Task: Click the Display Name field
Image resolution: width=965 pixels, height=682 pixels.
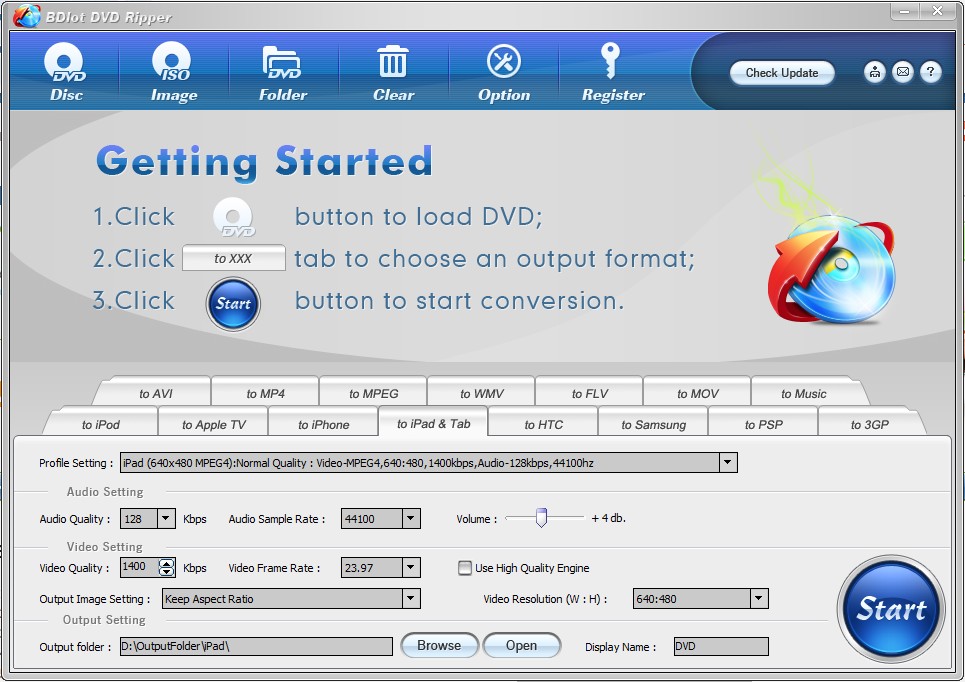Action: coord(721,646)
